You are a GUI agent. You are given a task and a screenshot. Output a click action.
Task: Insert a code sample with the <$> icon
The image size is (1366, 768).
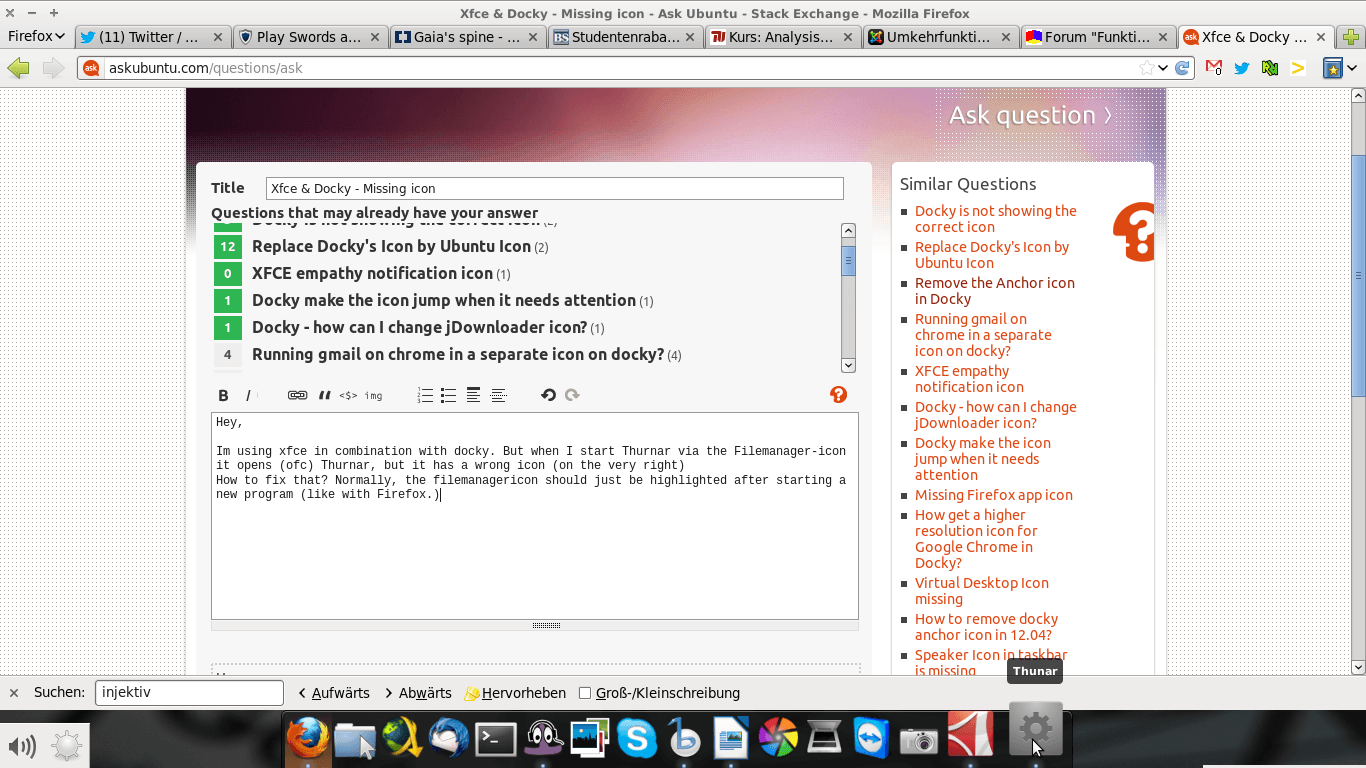348,395
